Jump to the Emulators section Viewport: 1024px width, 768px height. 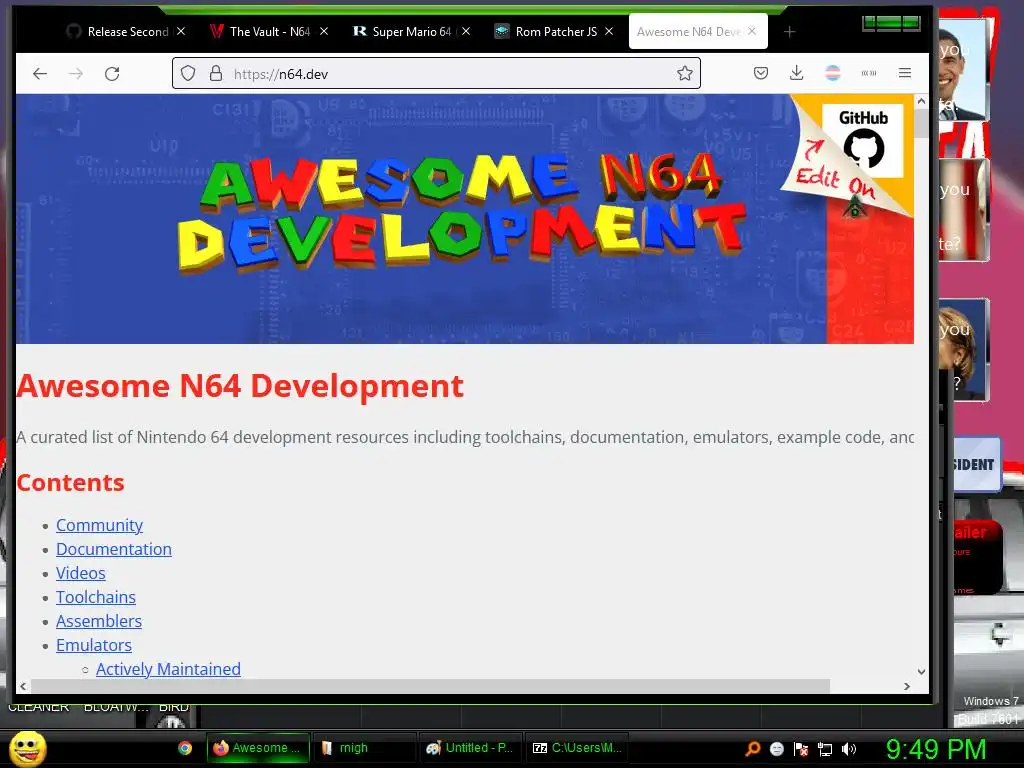pos(93,645)
